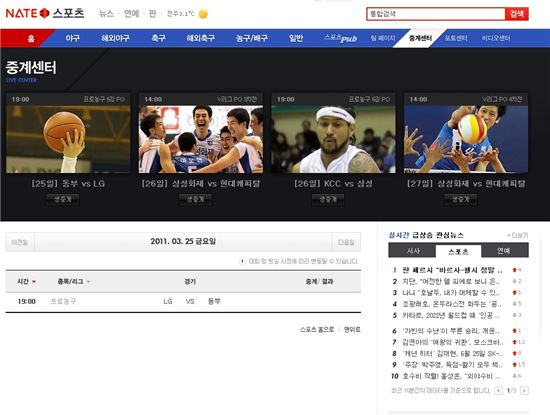Open the 농구/배구 navigation tab
The width and height of the screenshot is (550, 415).
click(x=251, y=38)
